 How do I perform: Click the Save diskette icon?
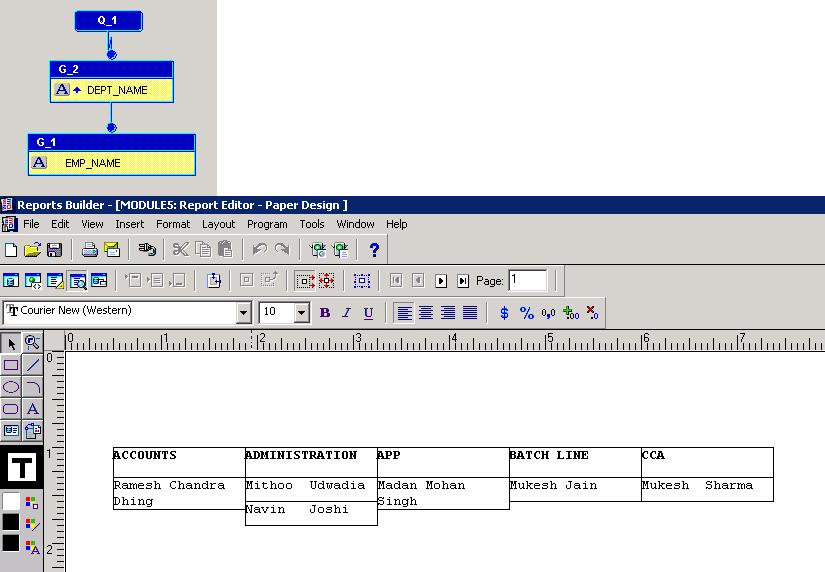55,250
